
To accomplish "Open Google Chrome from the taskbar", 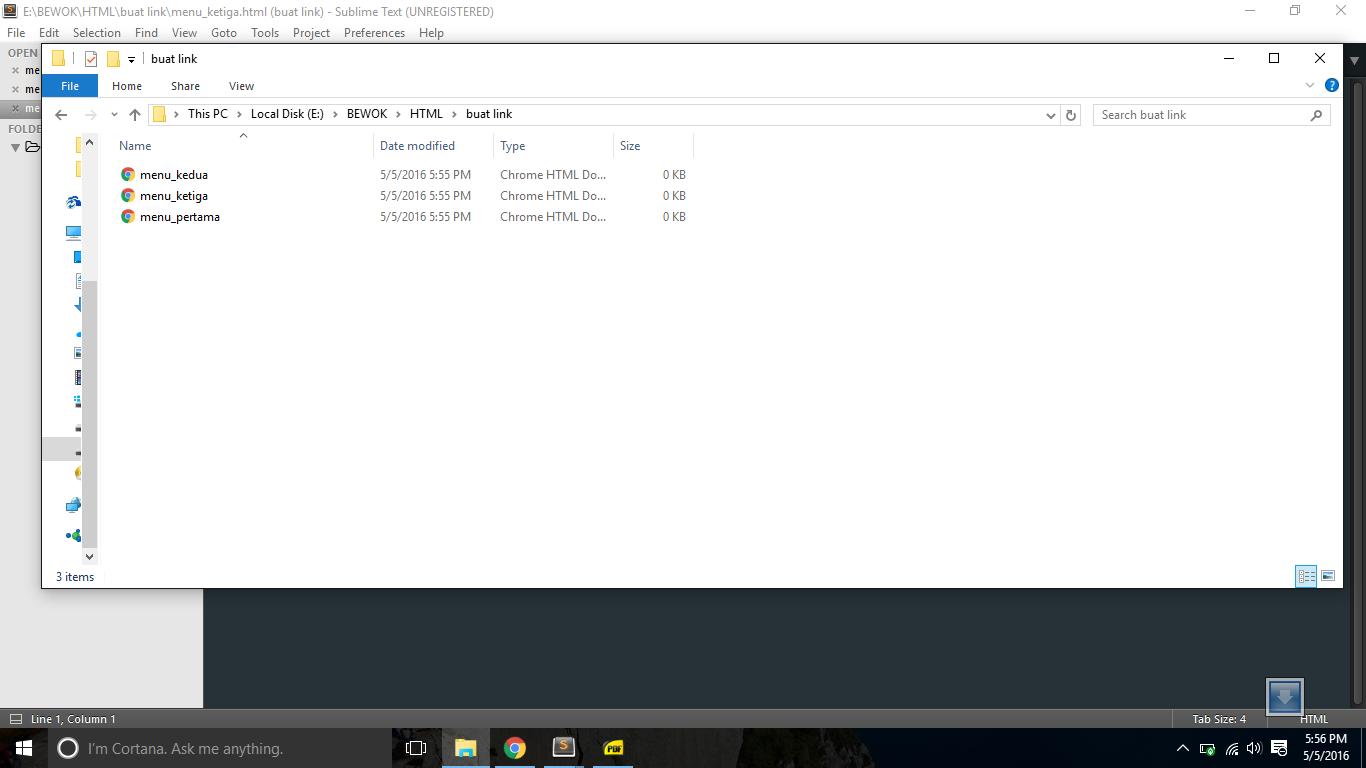I will click(515, 748).
